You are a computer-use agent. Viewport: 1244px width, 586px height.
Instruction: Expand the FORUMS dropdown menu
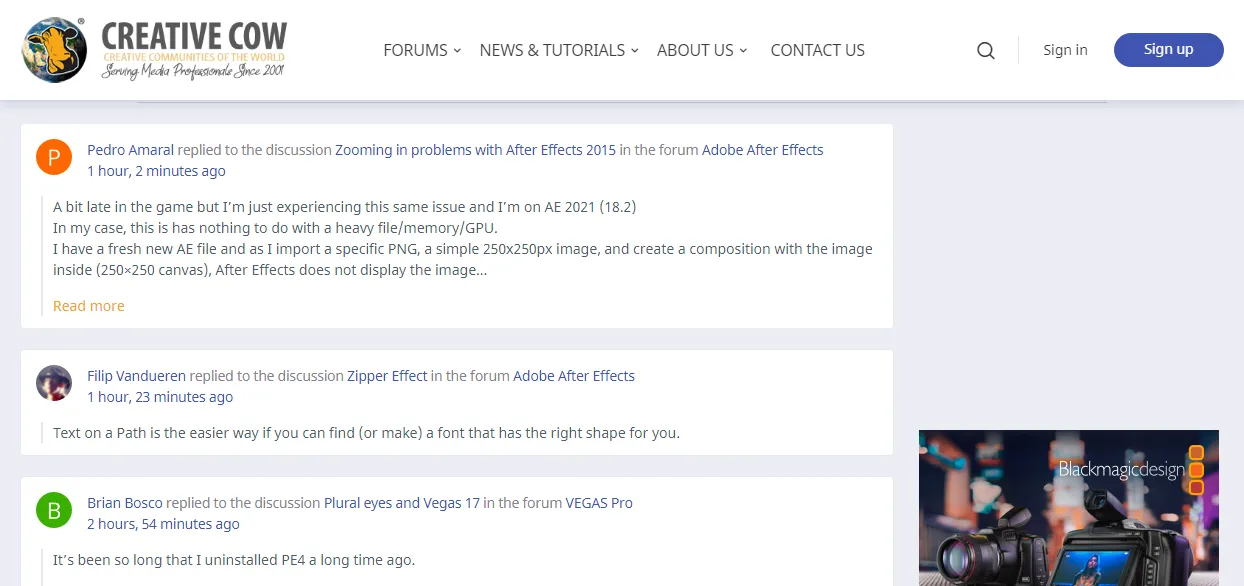click(422, 50)
